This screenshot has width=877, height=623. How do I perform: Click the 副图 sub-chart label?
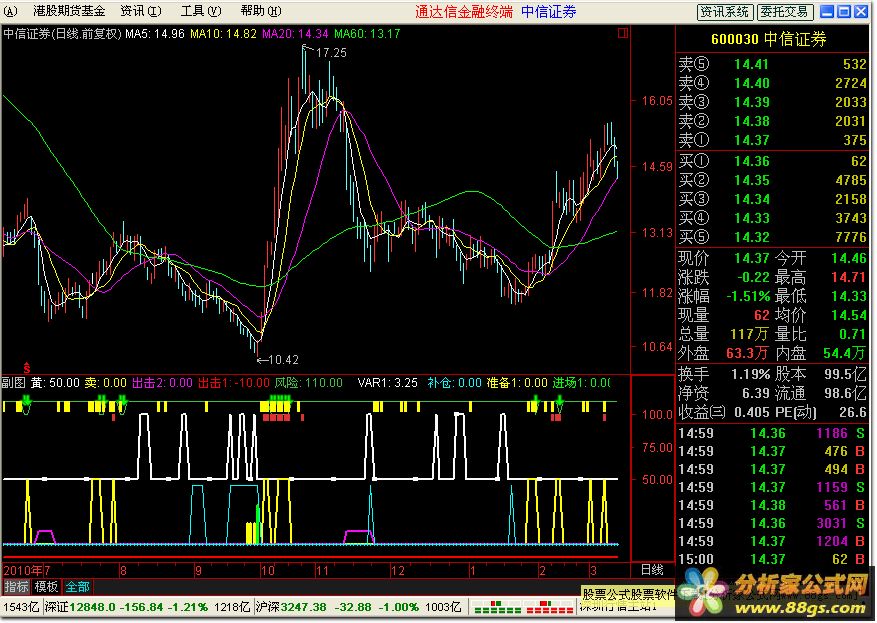14,383
